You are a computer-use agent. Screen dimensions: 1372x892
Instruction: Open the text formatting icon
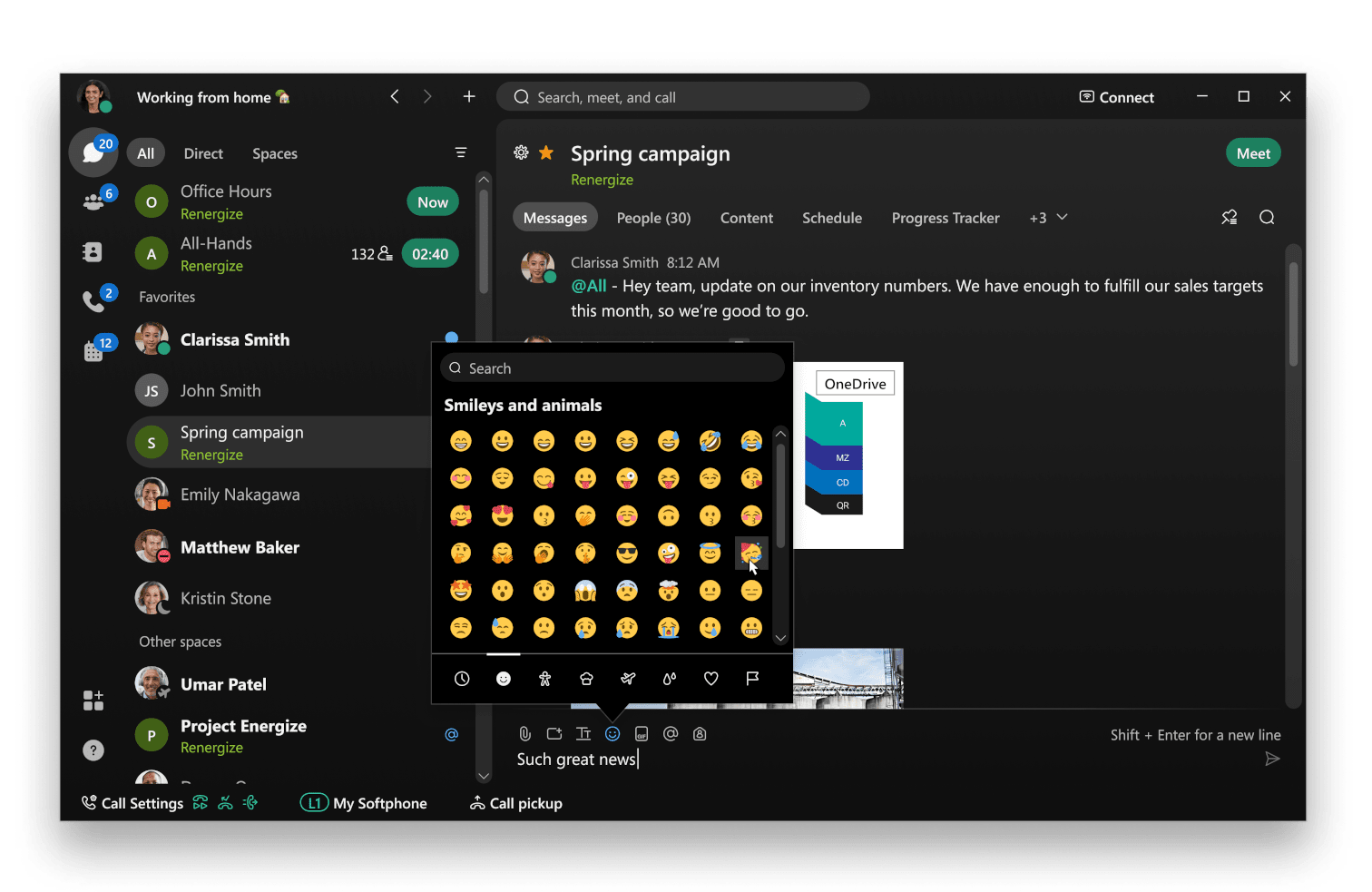click(x=583, y=733)
